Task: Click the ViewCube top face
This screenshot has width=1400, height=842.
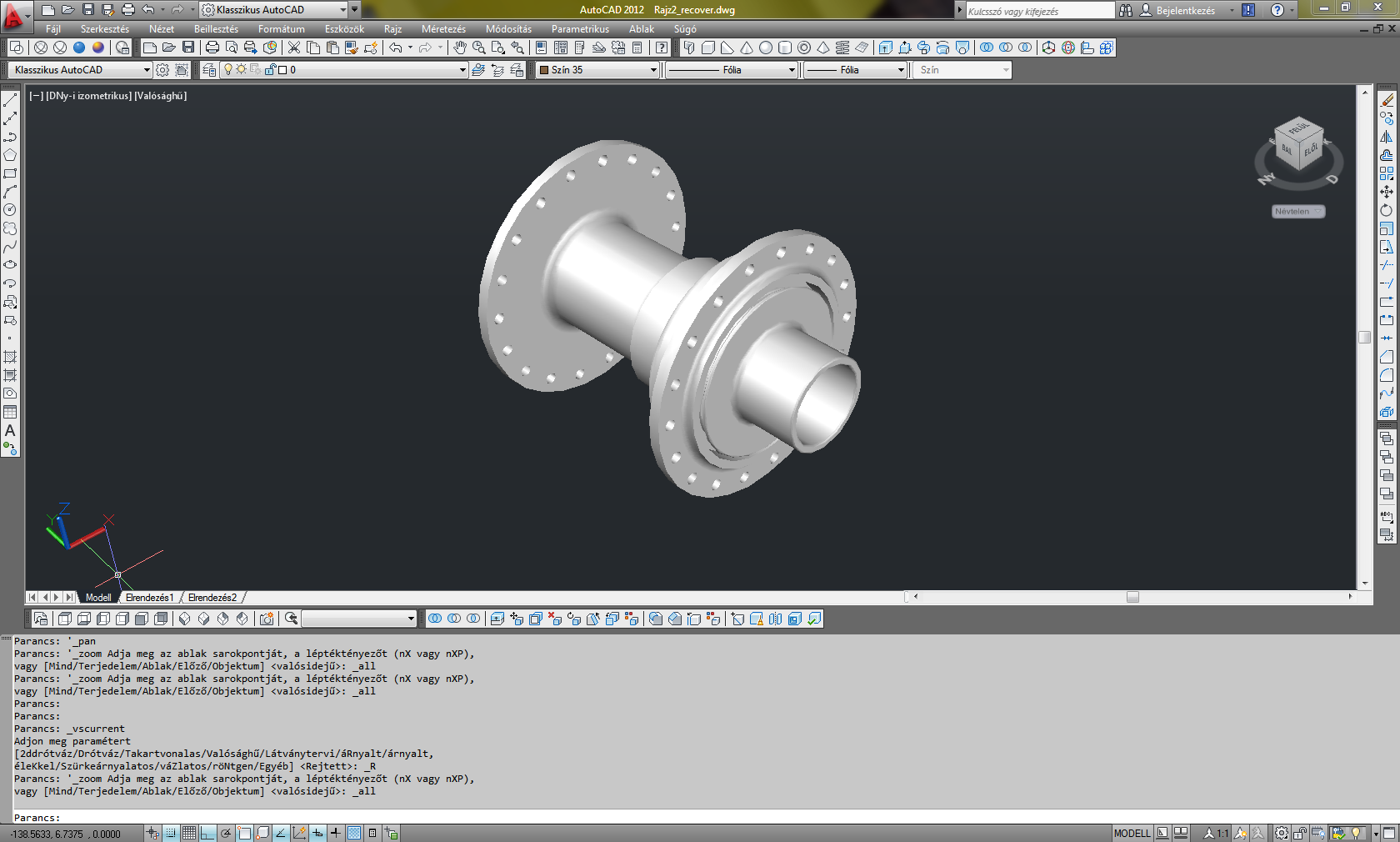Action: point(1297,129)
